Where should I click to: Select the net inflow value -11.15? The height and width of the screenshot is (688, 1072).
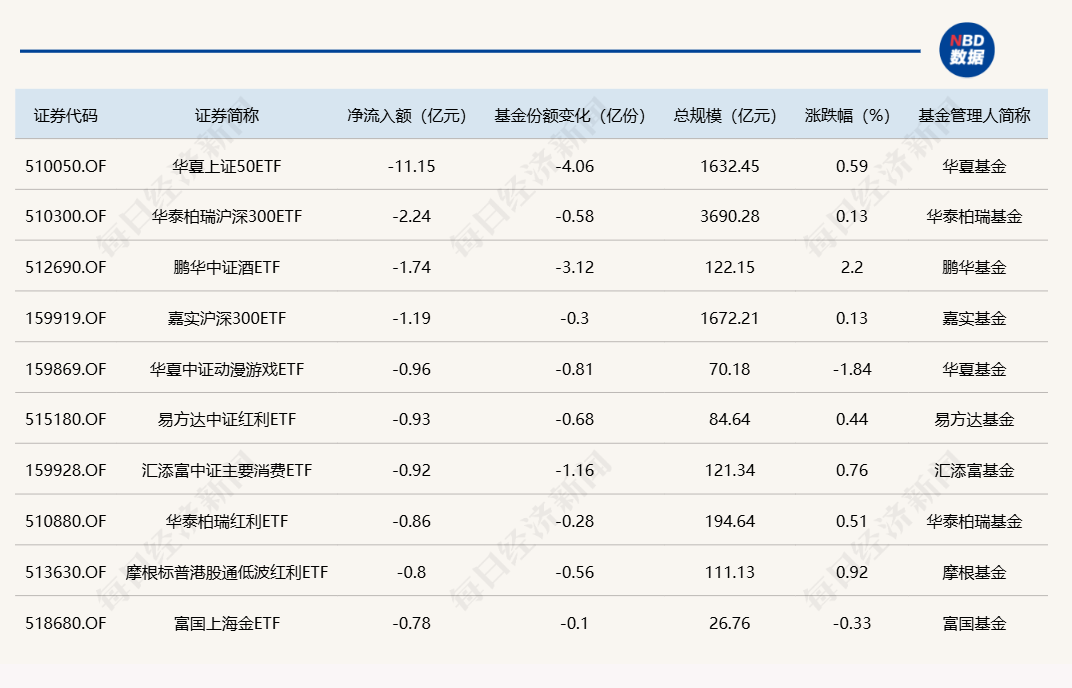pos(412,166)
